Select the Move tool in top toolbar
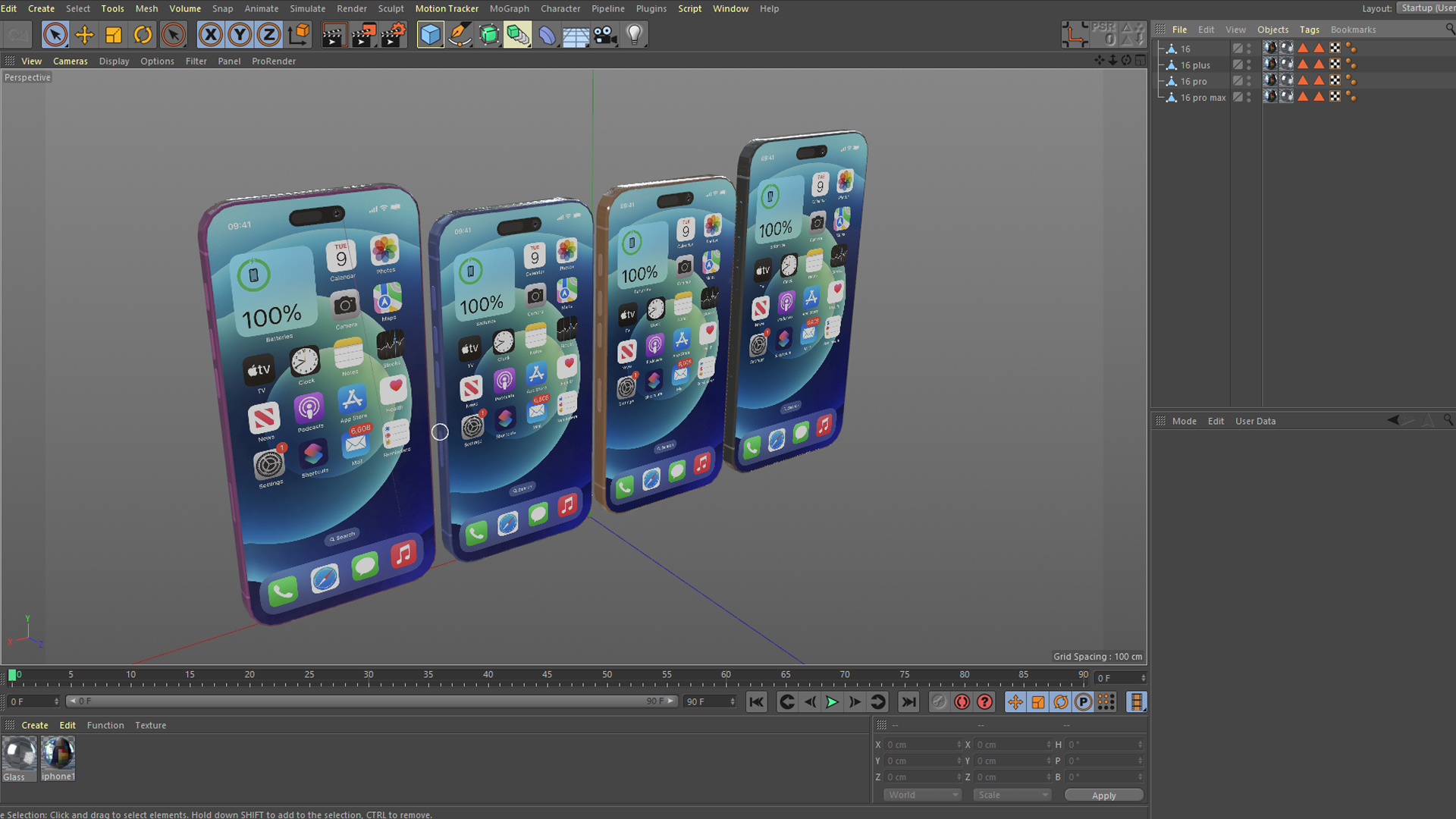This screenshot has height=819, width=1456. click(84, 35)
